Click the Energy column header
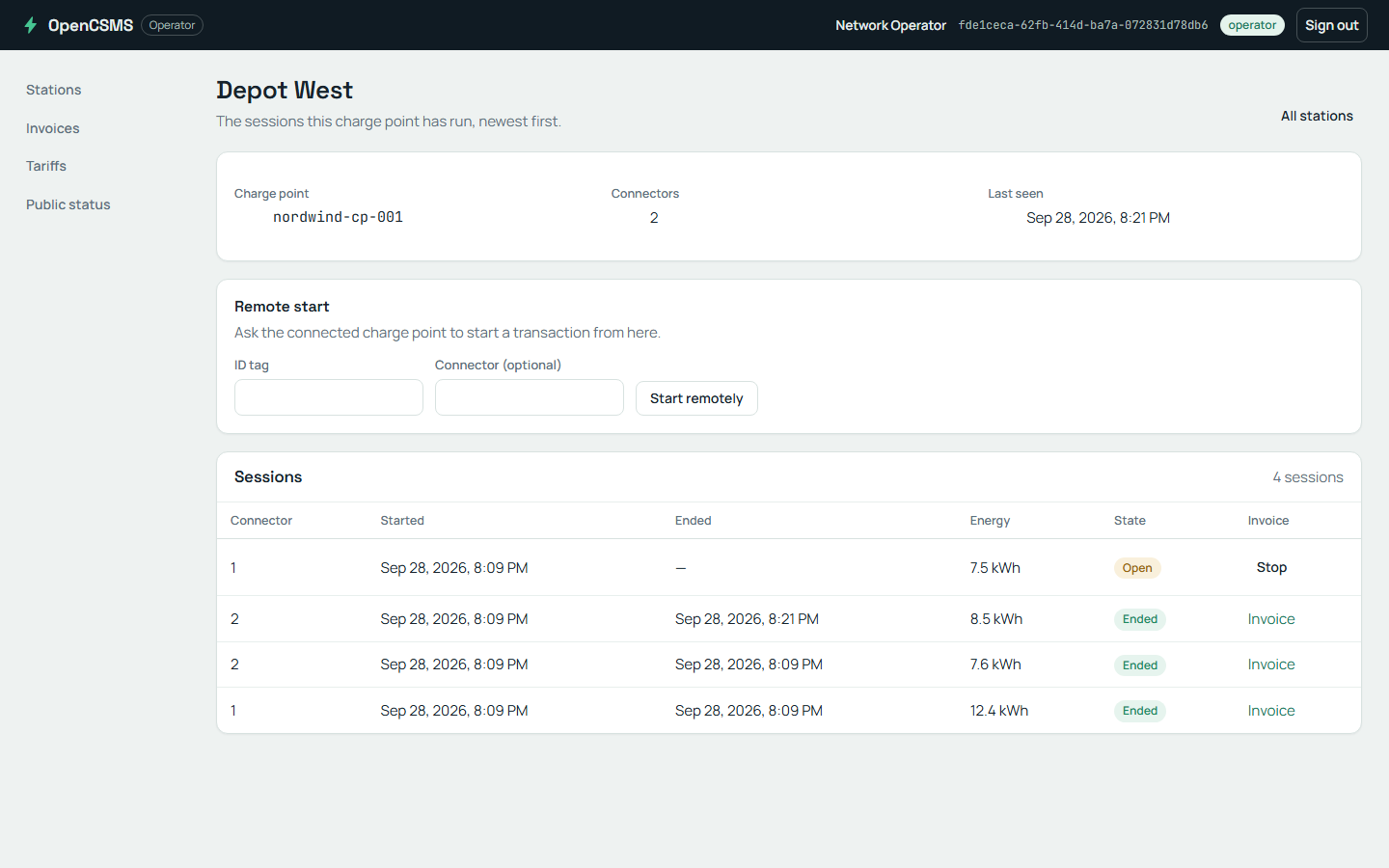1389x868 pixels. (990, 521)
